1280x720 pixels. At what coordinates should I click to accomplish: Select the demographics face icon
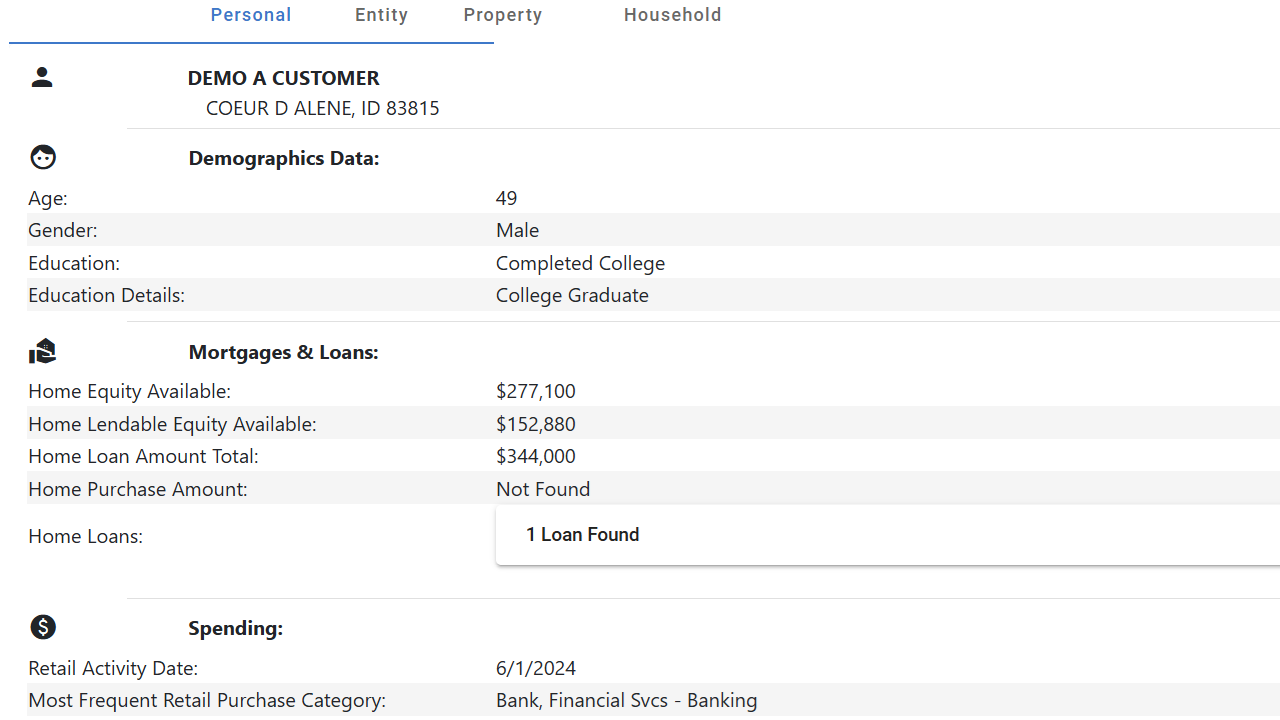[42, 157]
